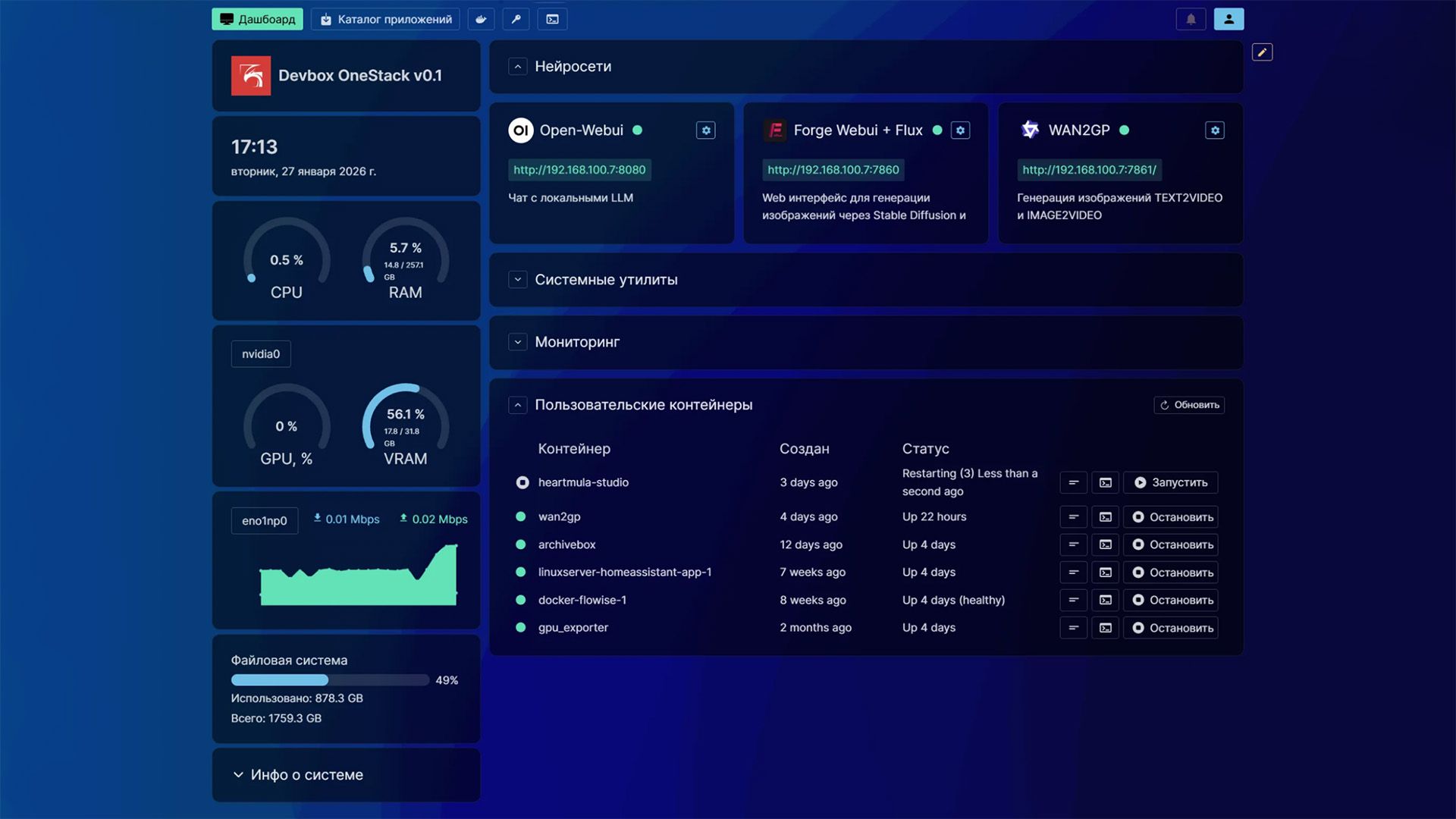Image resolution: width=1456 pixels, height=819 pixels.
Task: Open the user profile icon
Action: [x=1229, y=19]
